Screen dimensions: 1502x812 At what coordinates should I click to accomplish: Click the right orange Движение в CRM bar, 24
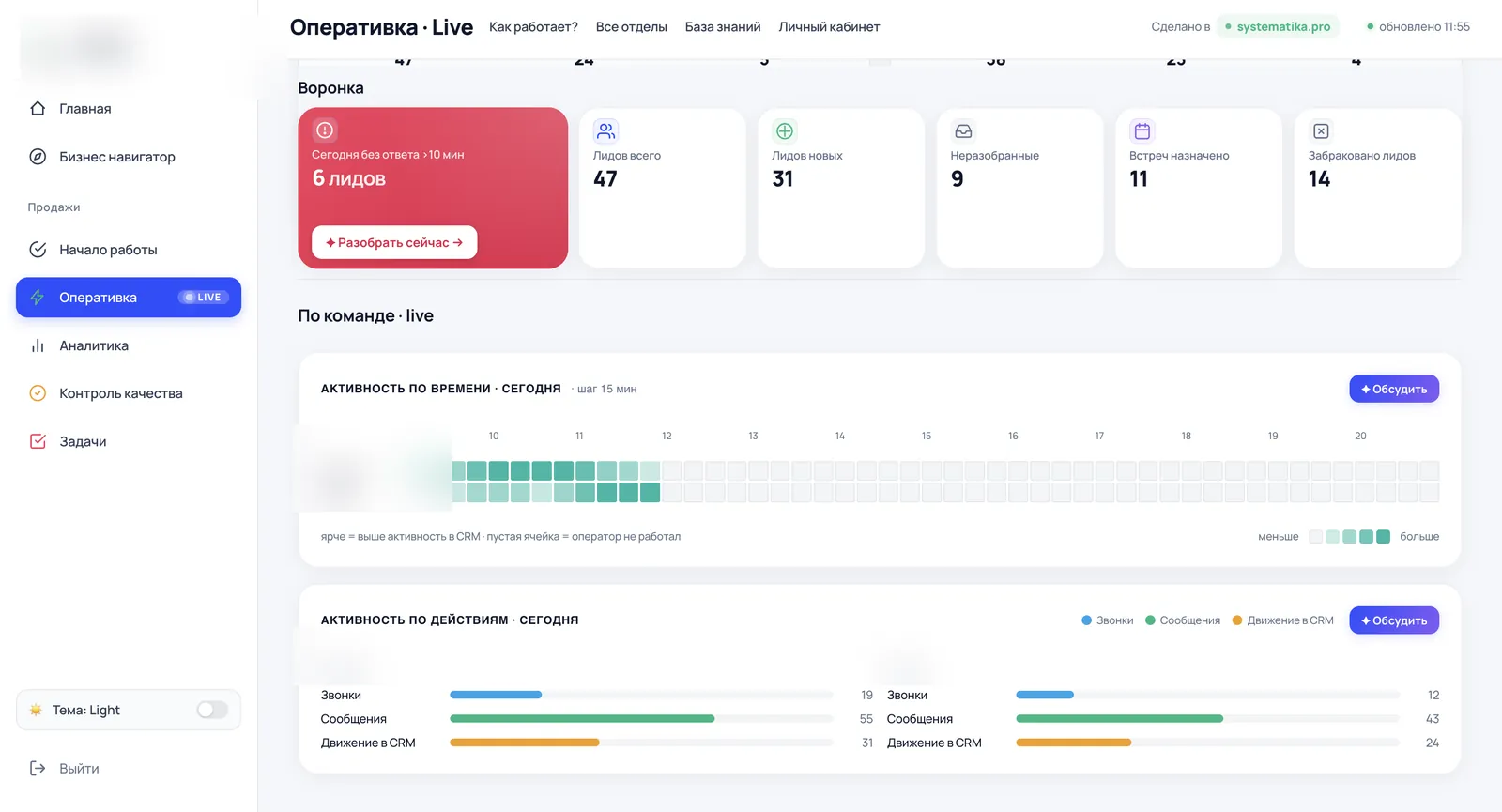pos(1073,743)
